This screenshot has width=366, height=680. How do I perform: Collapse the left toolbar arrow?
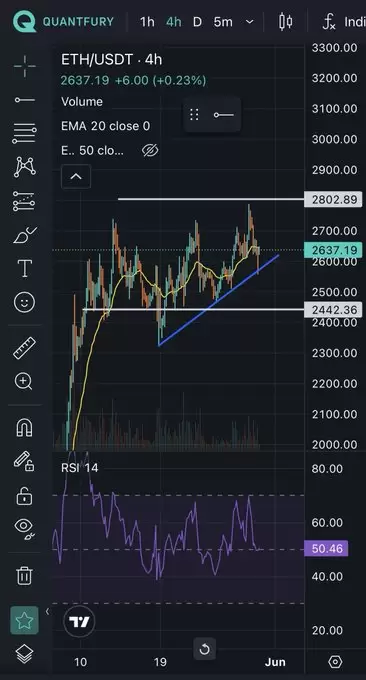pyautogui.click(x=47, y=611)
